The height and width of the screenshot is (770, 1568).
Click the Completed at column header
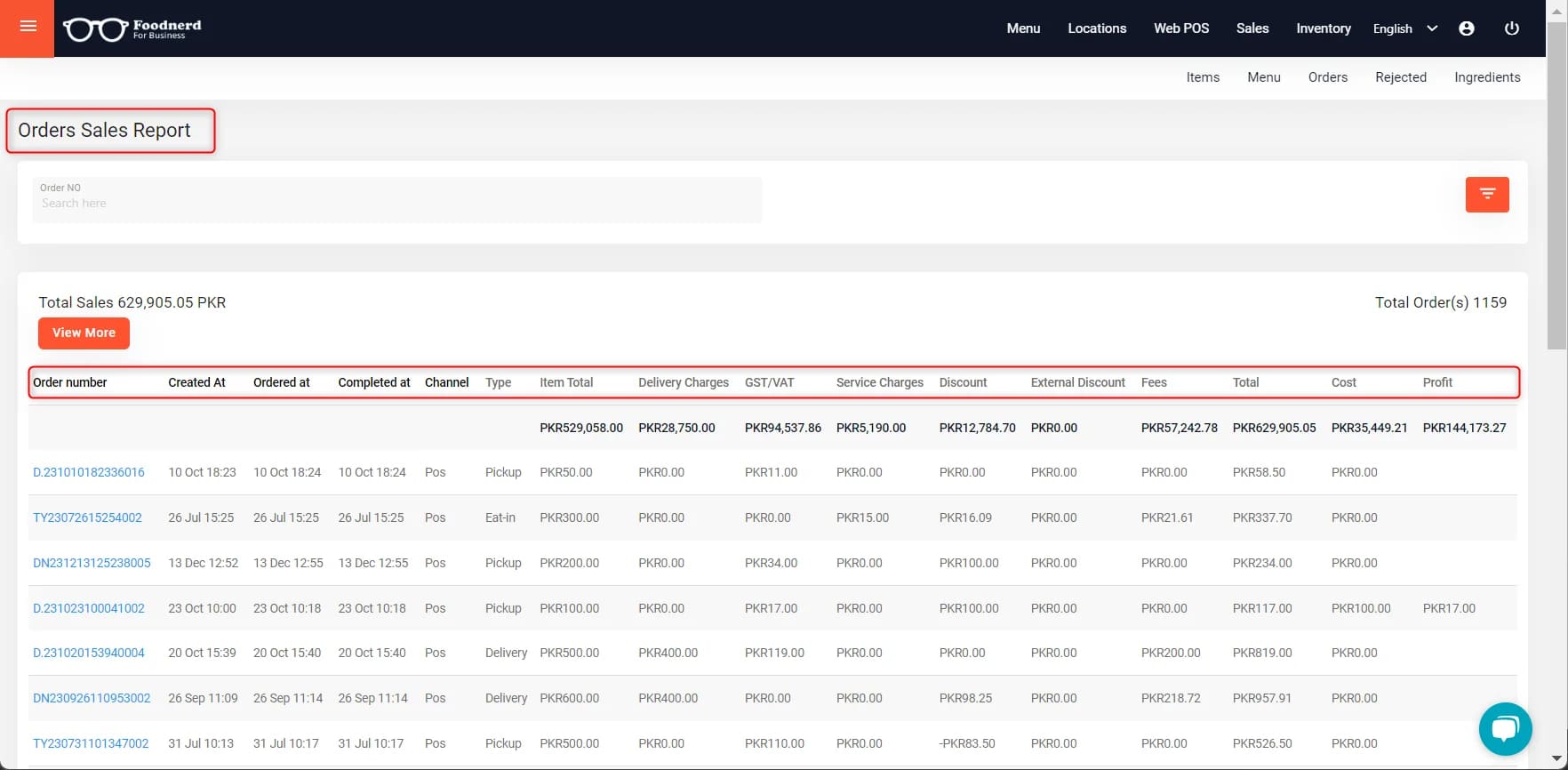pyautogui.click(x=374, y=382)
